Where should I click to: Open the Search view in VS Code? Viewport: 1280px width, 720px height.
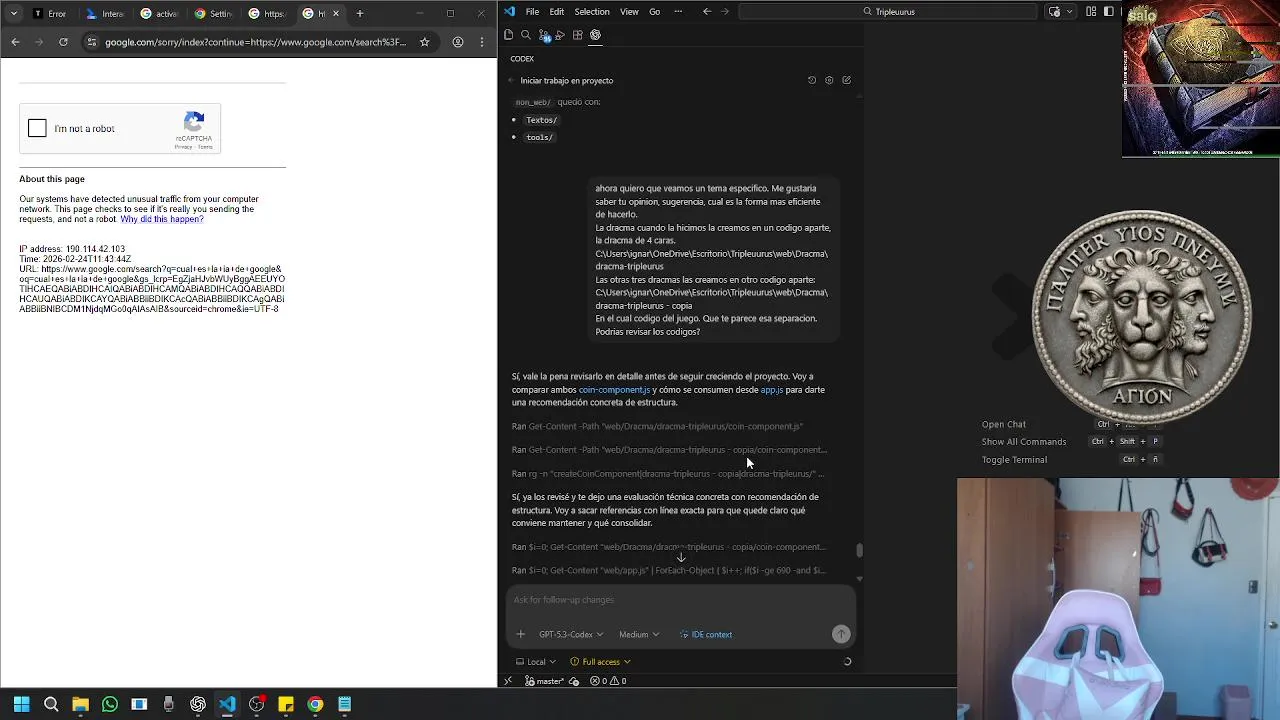(526, 35)
